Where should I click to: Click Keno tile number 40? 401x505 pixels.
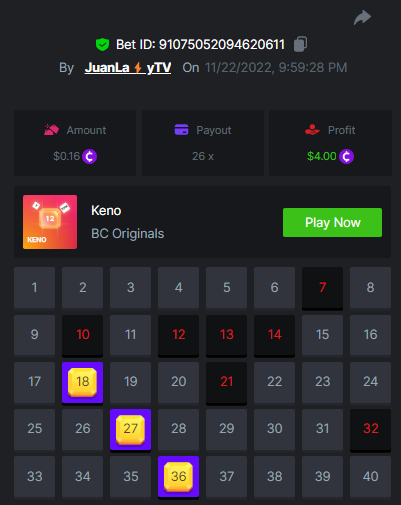[370, 477]
